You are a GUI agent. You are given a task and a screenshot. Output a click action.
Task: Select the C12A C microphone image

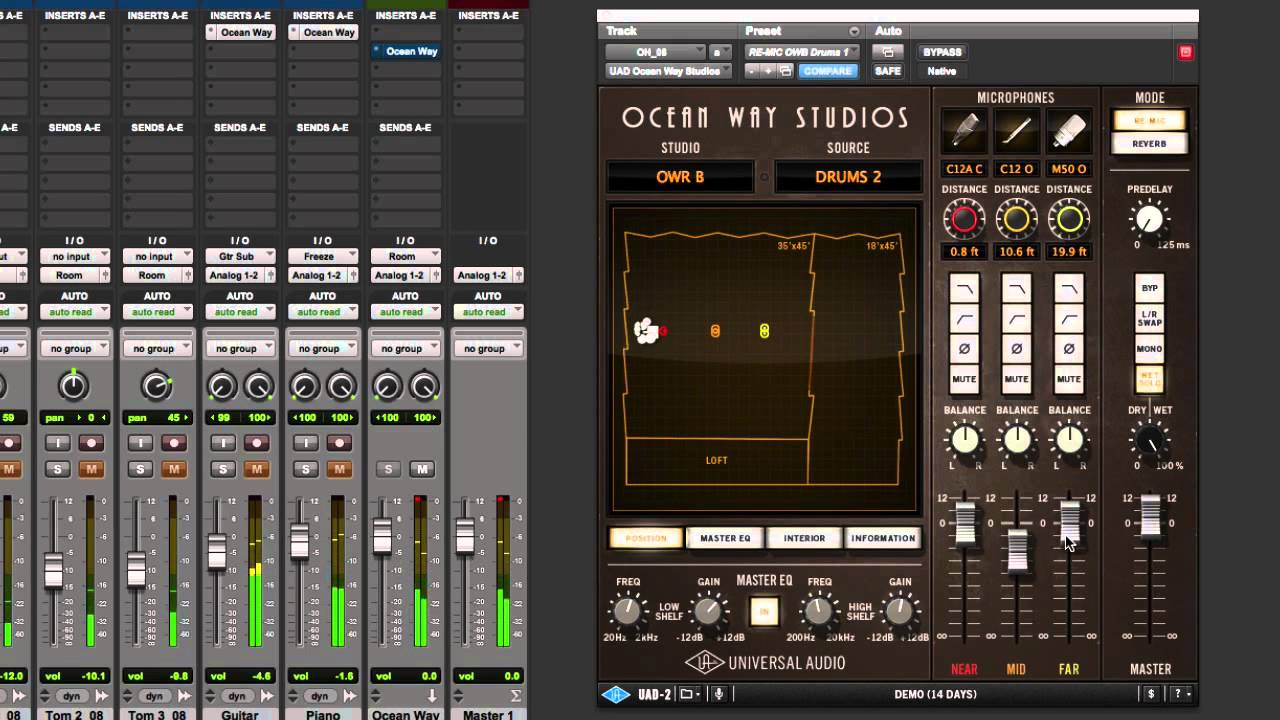[x=964, y=132]
